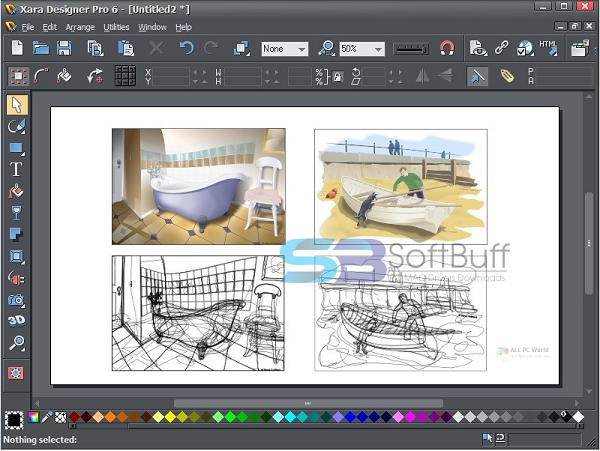Open the quality None dropdown
The height and width of the screenshot is (451, 600).
click(x=285, y=49)
